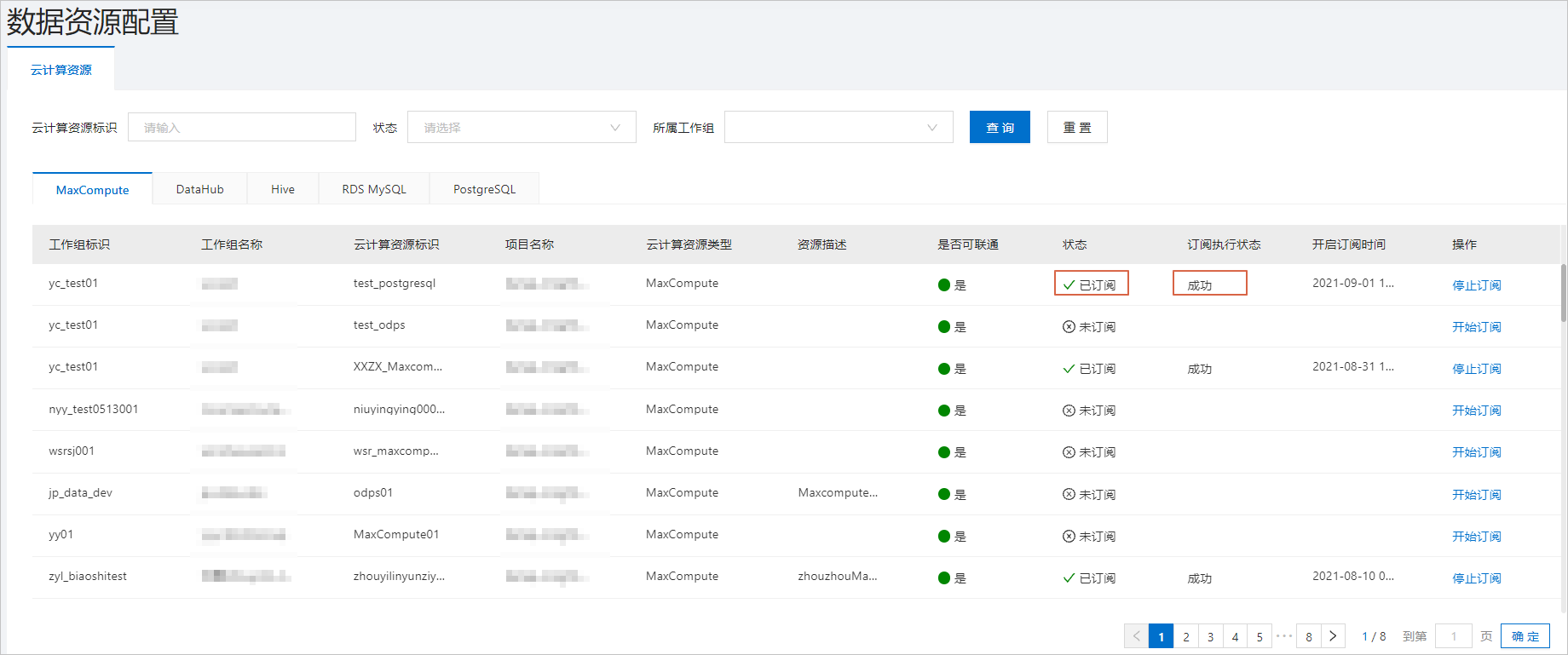Click the 订阅执行状态 column header

tap(1224, 244)
